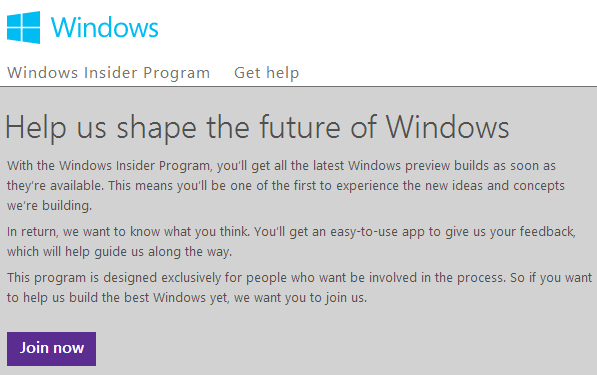Click the line 'which will help guide us'

point(119,252)
